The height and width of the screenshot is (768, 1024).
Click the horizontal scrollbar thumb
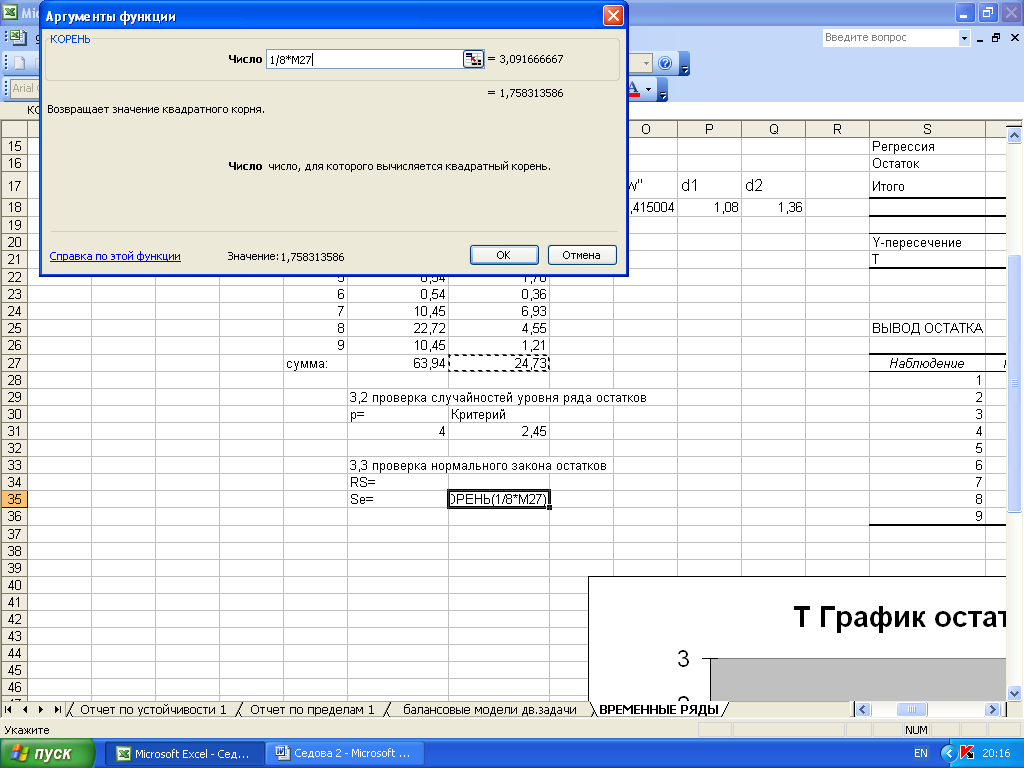912,709
